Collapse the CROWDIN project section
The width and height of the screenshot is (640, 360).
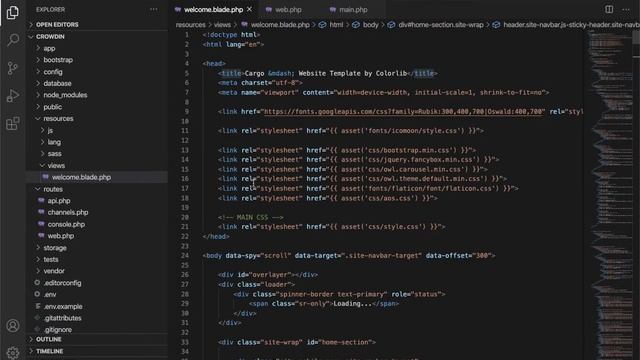pos(50,36)
